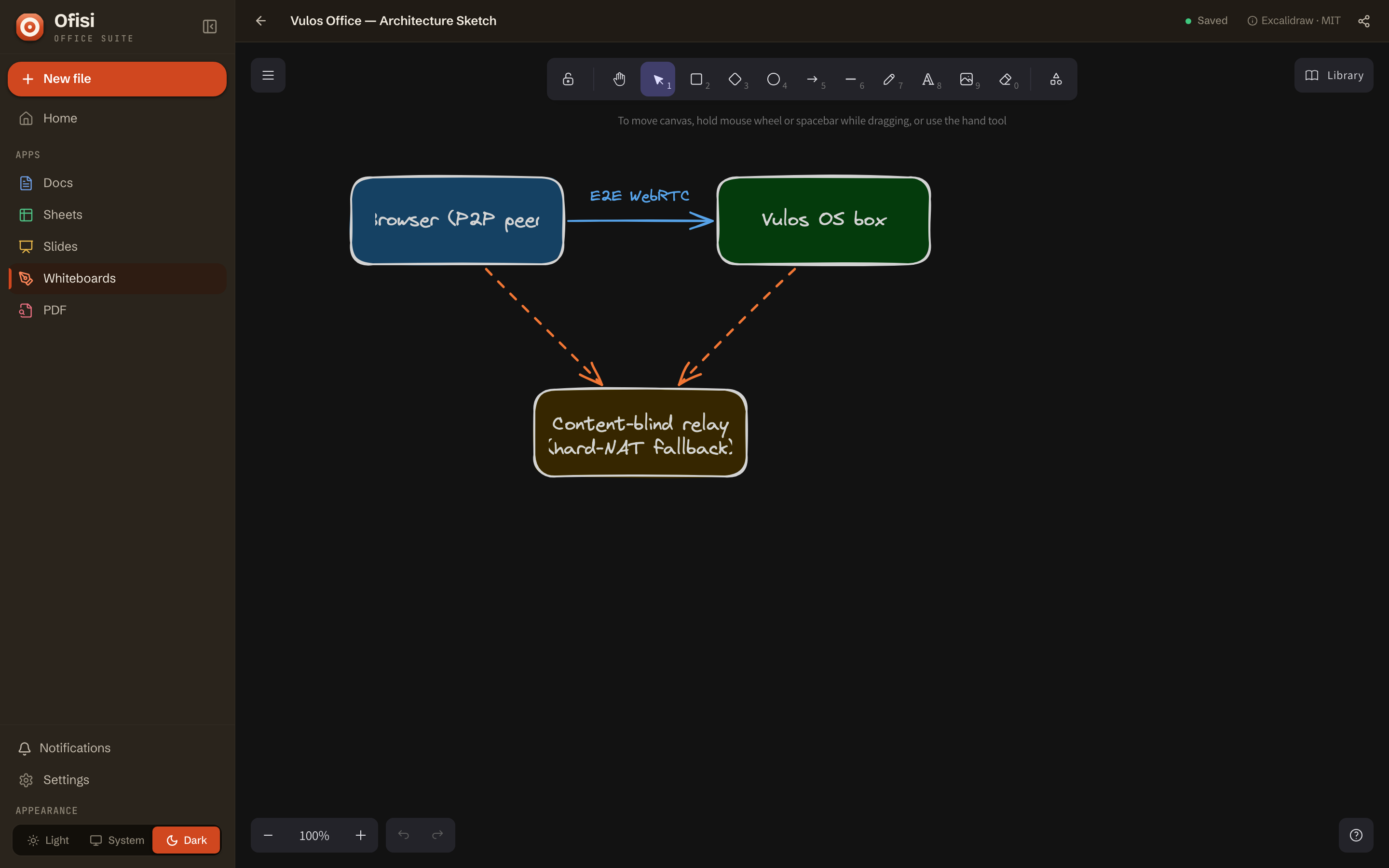
Task: Toggle the canvas lock tool
Action: coord(568,79)
